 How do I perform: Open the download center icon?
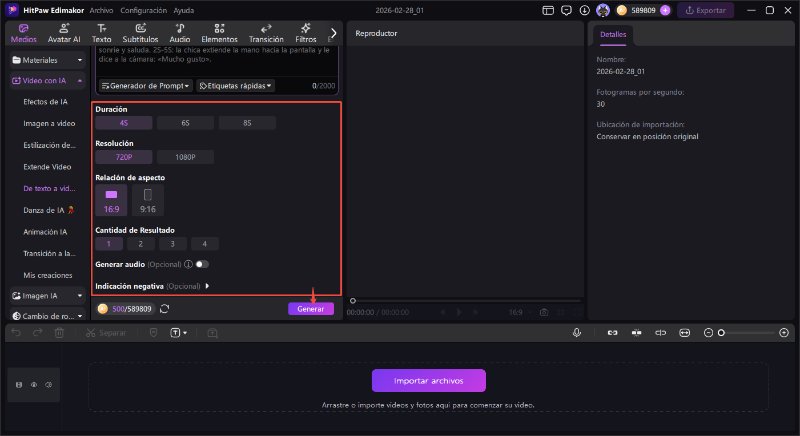[x=584, y=10]
